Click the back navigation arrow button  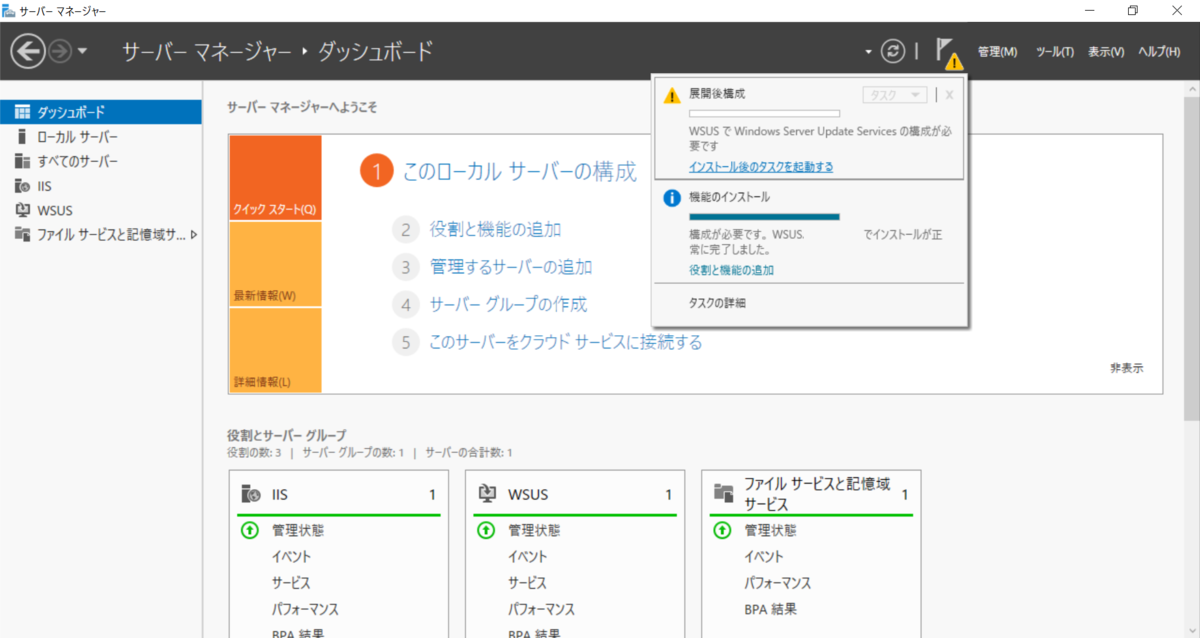coord(29,51)
